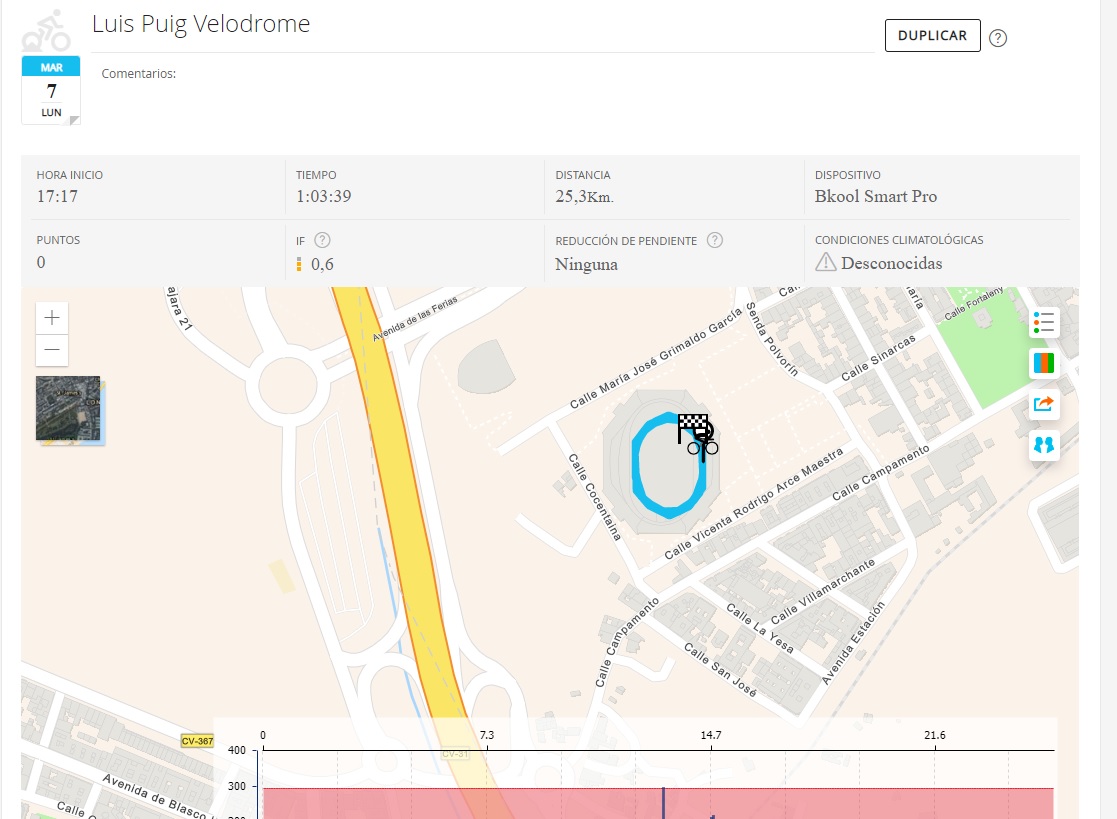Click Senda Polvorín street label
This screenshot has height=819, width=1117.
pyautogui.click(x=771, y=338)
